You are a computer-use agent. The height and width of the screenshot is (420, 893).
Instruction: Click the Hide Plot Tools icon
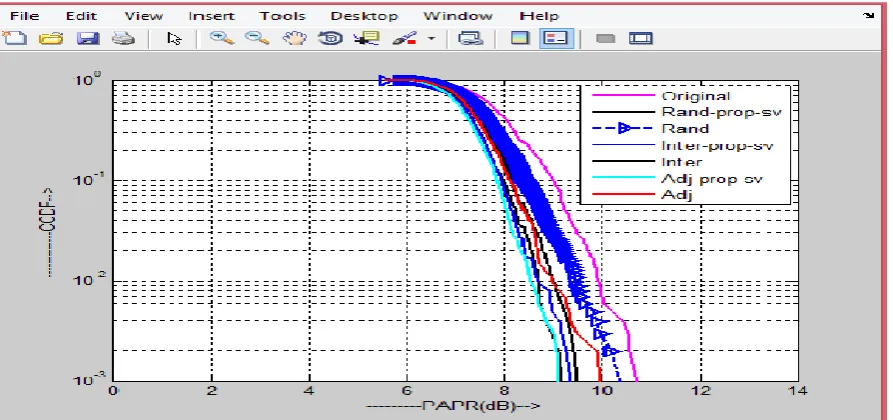[x=605, y=39]
